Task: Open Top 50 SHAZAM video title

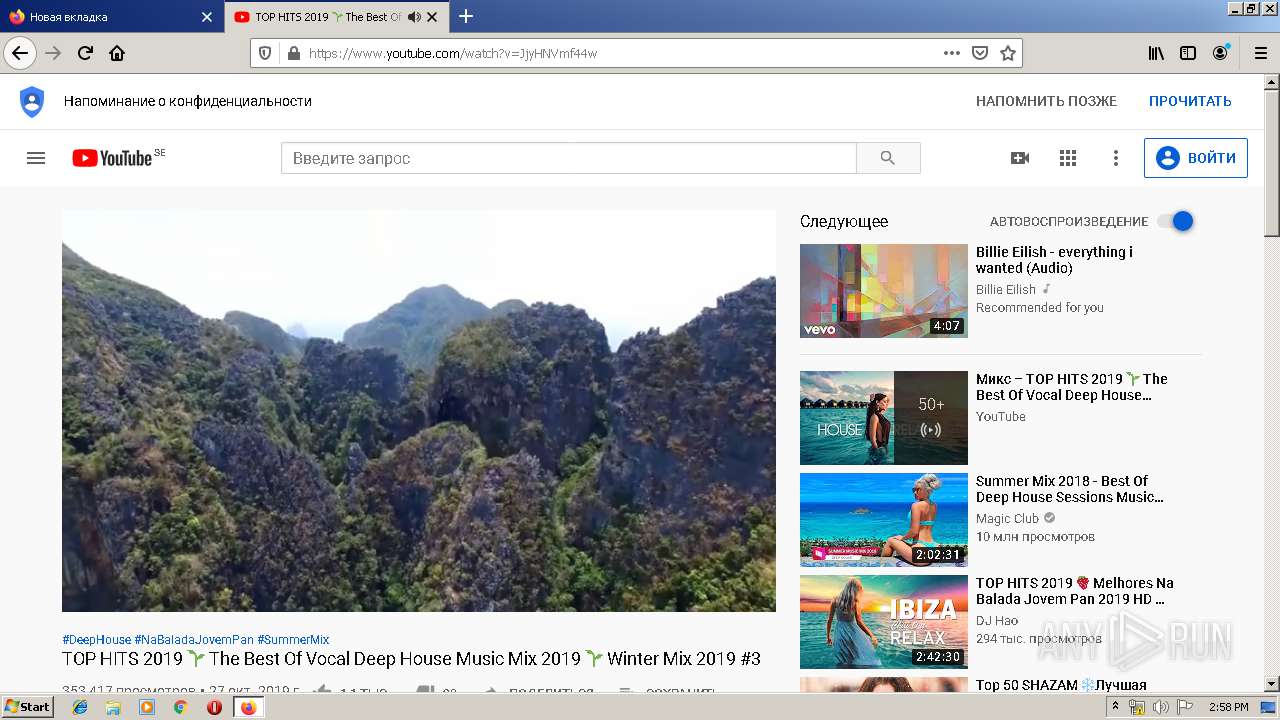Action: coord(1061,685)
